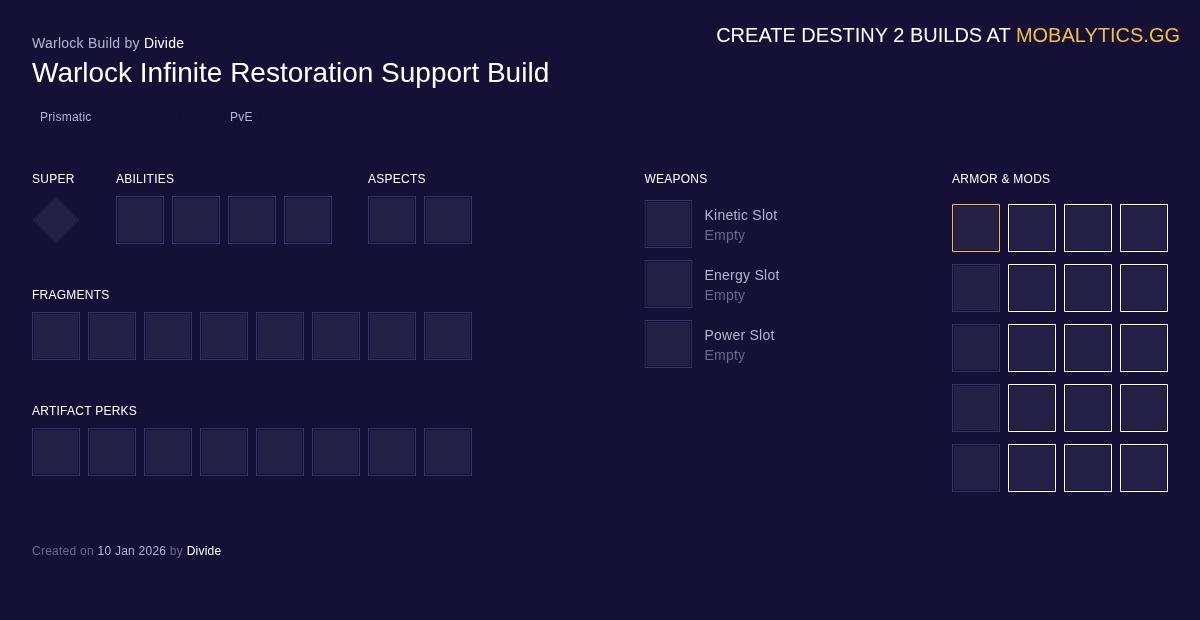Open the last Armor & Mods grid slot
The height and width of the screenshot is (620, 1200).
tap(1144, 468)
